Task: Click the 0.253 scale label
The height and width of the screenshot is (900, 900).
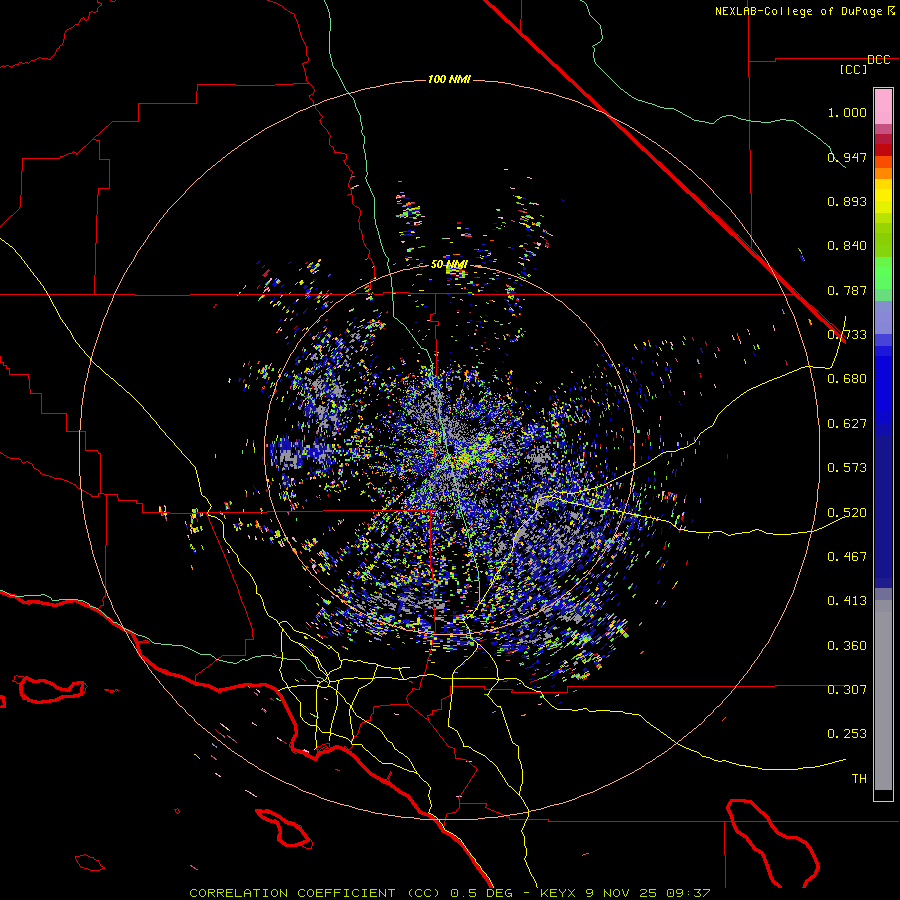Action: (847, 734)
